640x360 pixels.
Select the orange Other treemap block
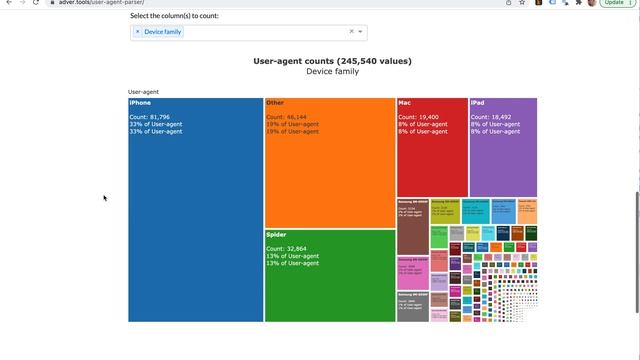click(x=330, y=163)
